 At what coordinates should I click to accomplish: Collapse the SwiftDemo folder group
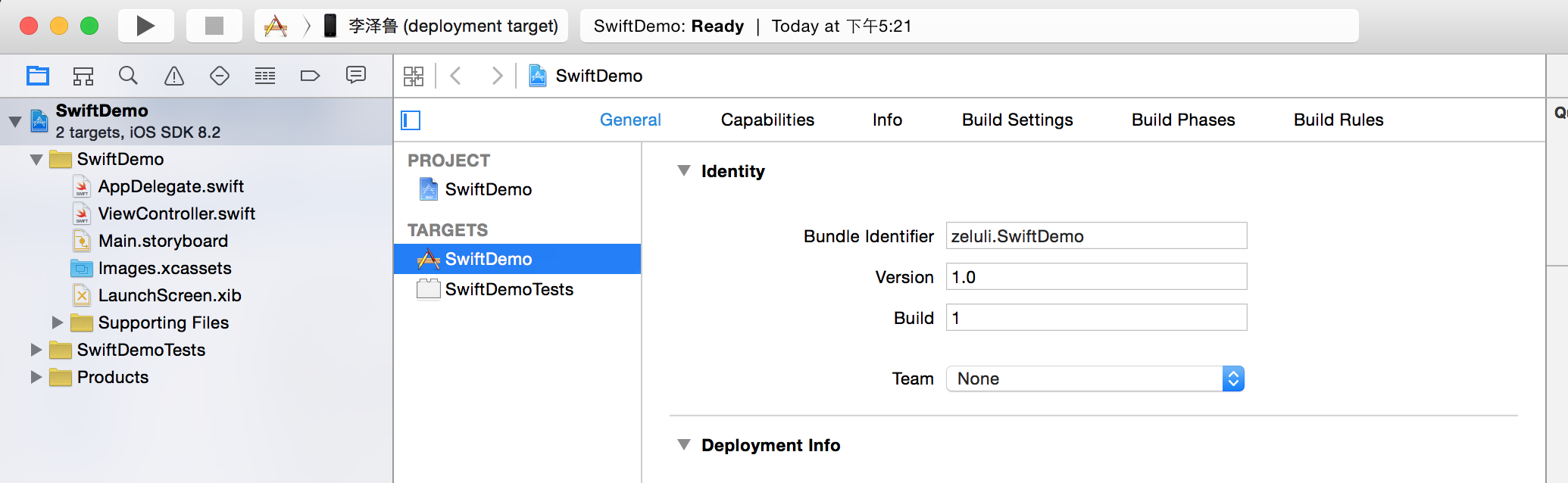pos(36,160)
